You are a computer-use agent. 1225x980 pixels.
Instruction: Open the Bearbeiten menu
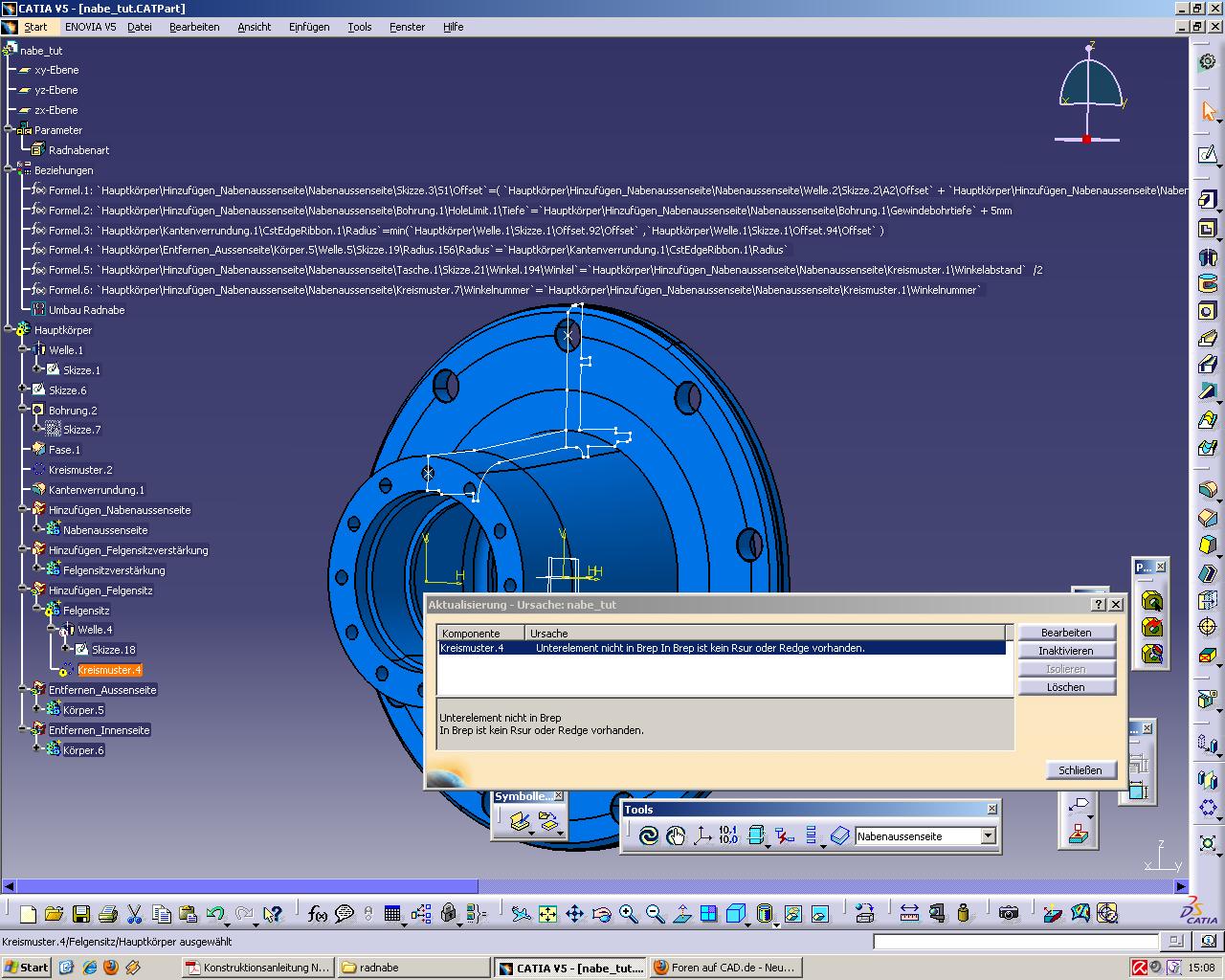click(x=194, y=27)
